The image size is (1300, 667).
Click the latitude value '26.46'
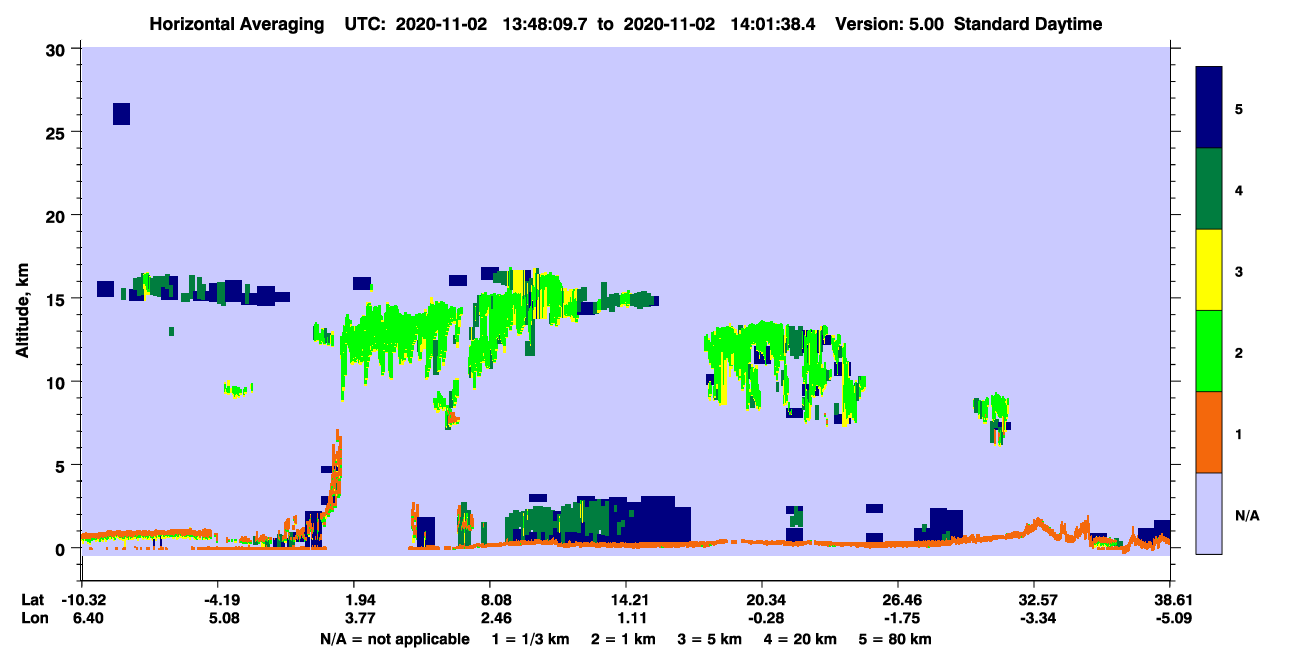[898, 600]
